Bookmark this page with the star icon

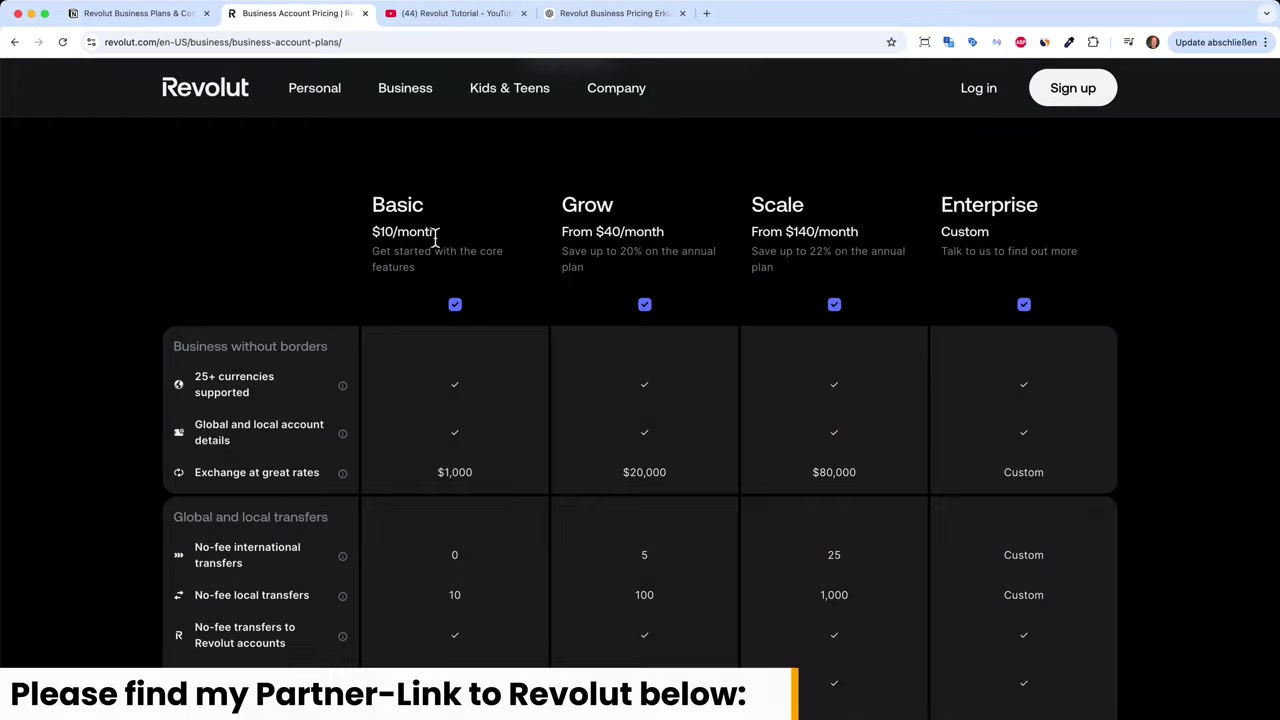pyautogui.click(x=891, y=42)
